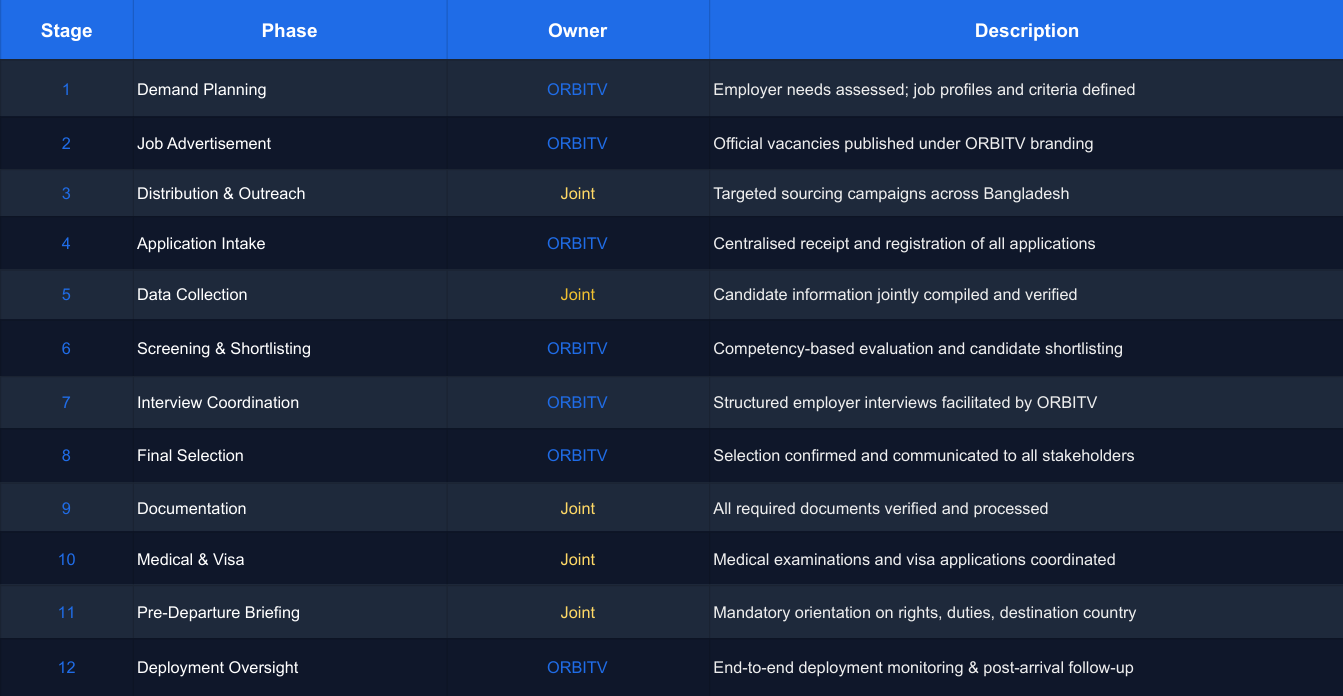The height and width of the screenshot is (696, 1343).
Task: Click the Owner column header
Action: click(x=577, y=30)
